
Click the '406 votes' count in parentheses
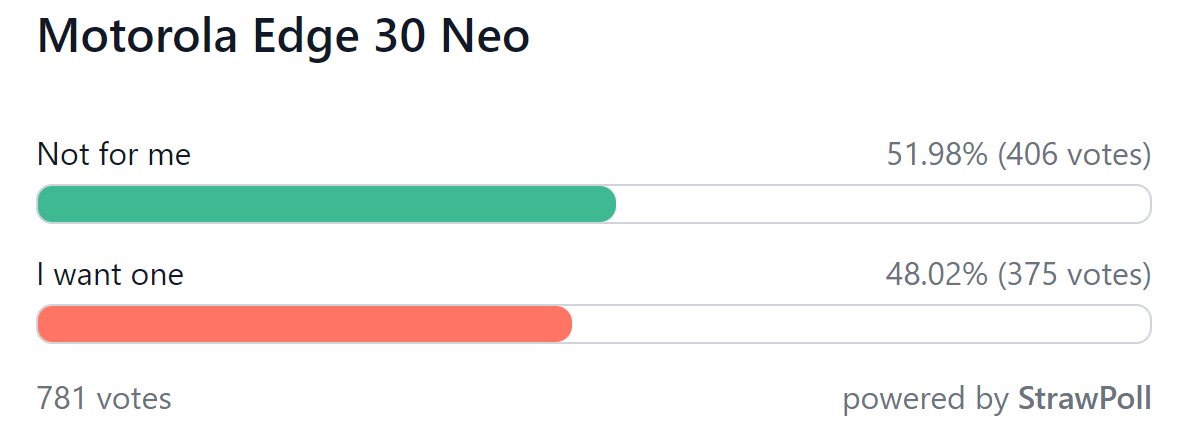(1074, 155)
